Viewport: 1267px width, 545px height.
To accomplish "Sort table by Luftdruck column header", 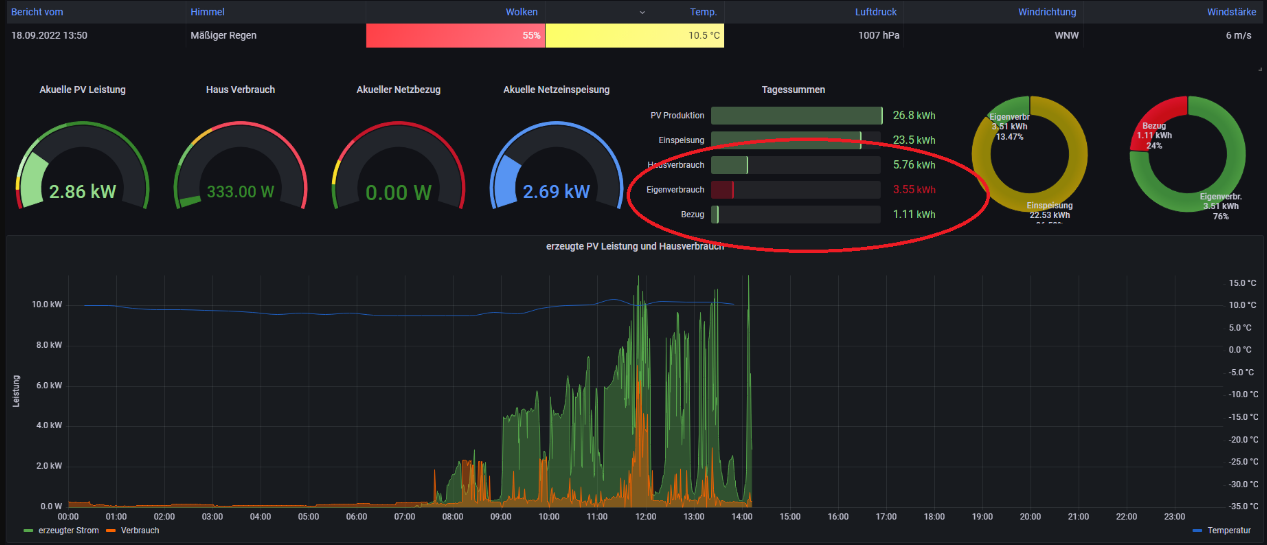I will pos(876,12).
